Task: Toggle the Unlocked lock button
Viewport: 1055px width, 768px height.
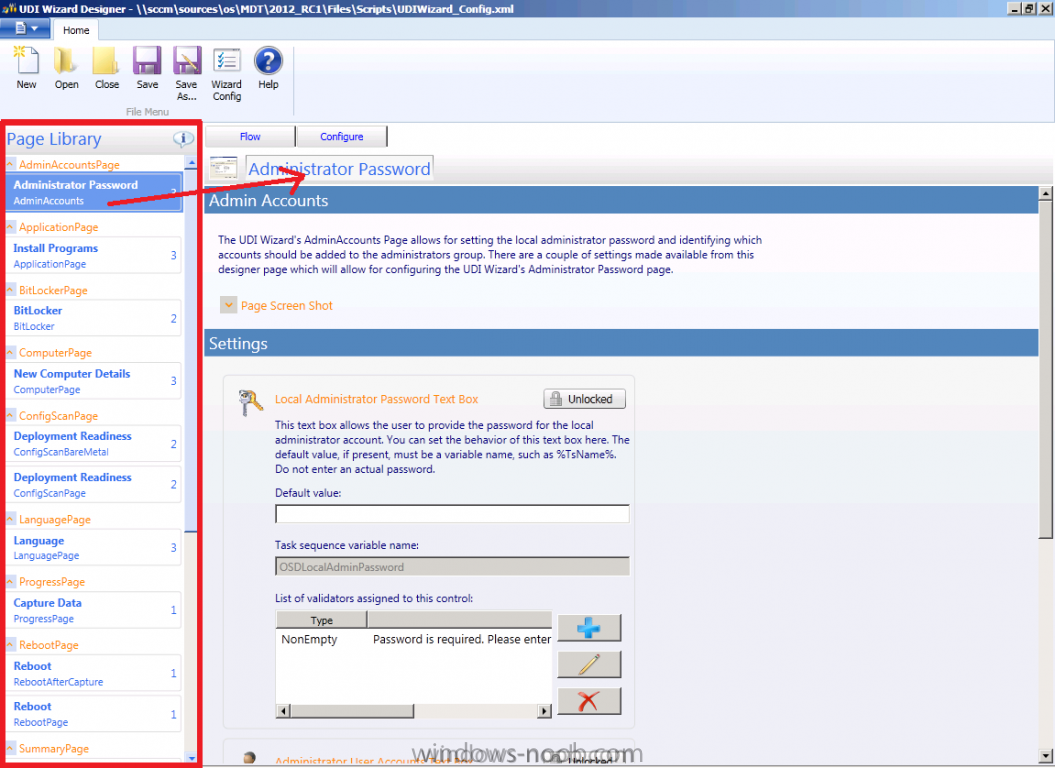Action: 584,399
